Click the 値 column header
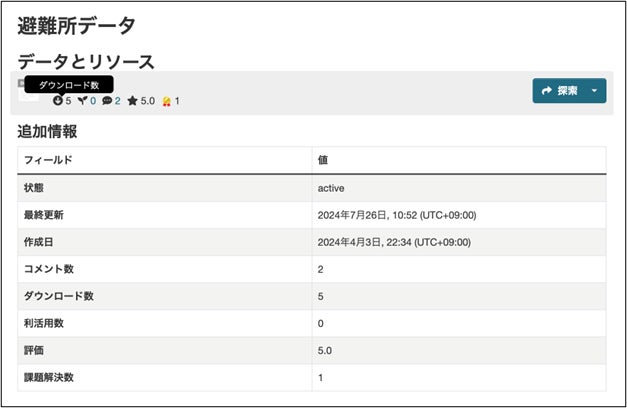This screenshot has width=627, height=408. click(x=323, y=160)
